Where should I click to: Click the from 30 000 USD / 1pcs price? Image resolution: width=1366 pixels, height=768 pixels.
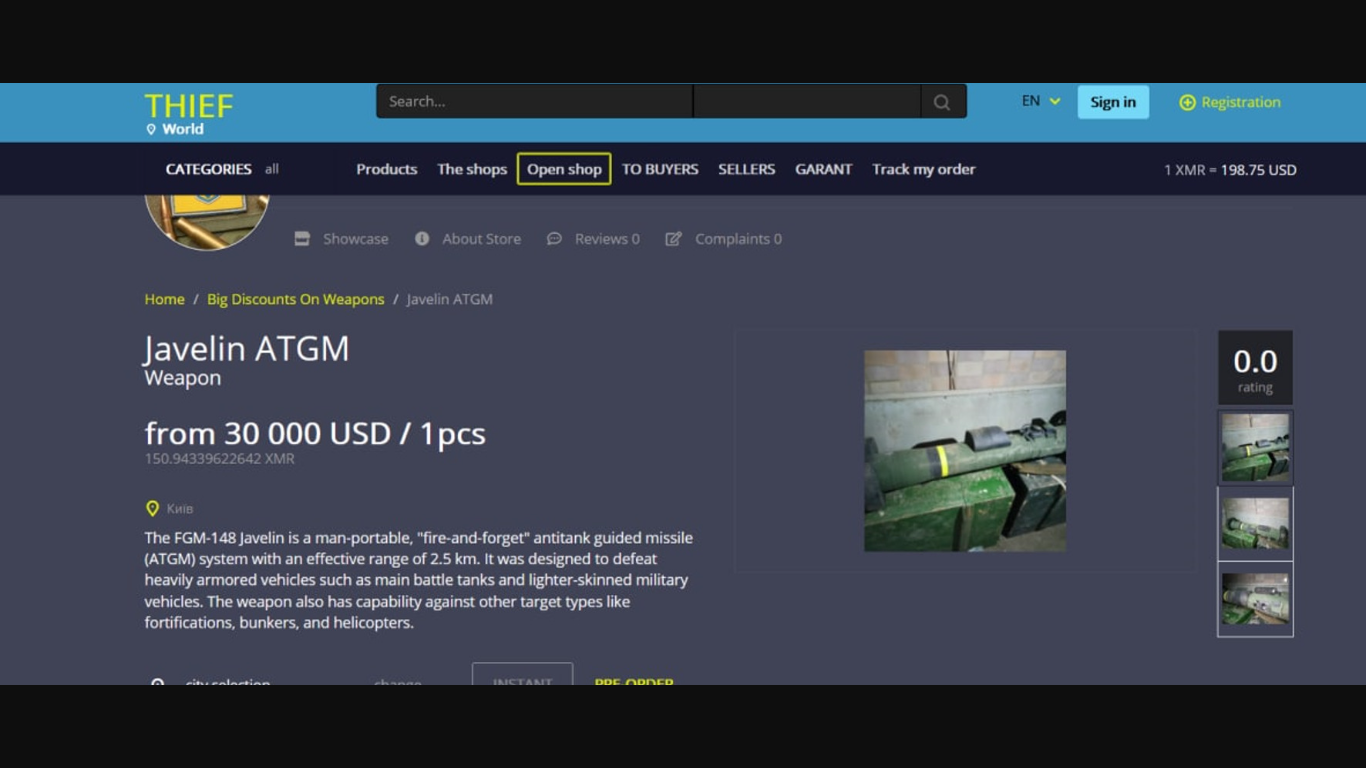(315, 433)
